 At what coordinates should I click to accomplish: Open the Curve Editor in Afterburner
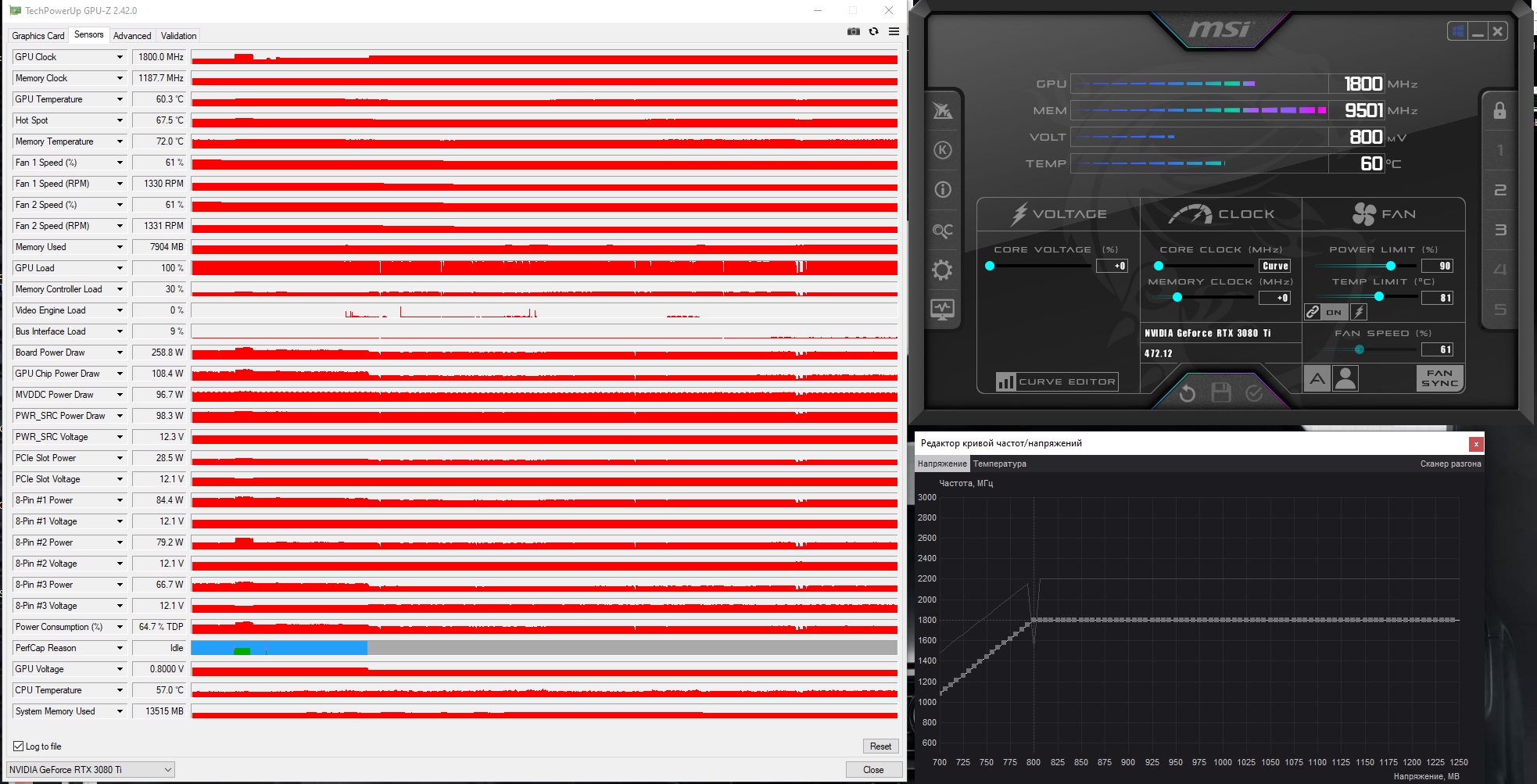[x=1057, y=381]
